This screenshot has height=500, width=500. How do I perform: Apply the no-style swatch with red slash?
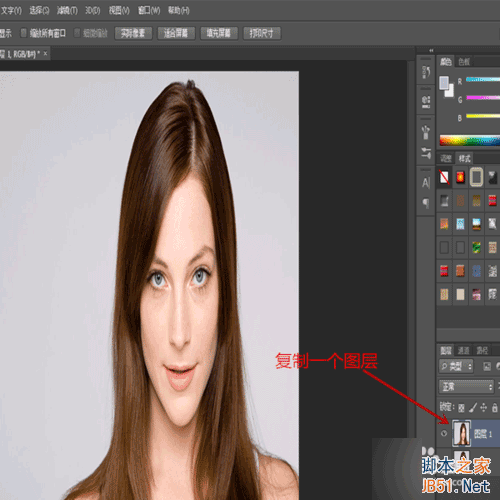pyautogui.click(x=444, y=177)
